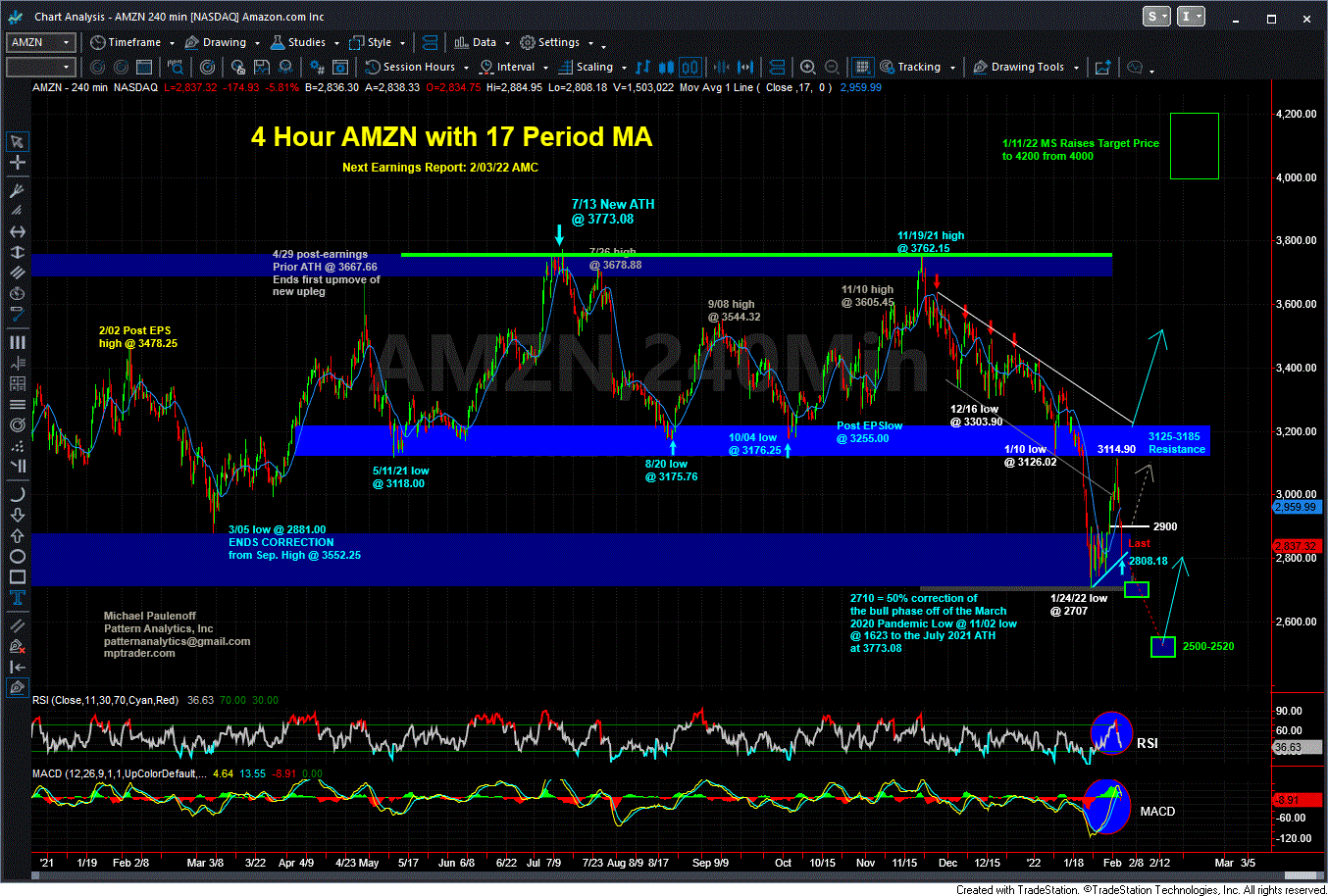The width and height of the screenshot is (1328, 896).
Task: Click the 'MACD (12,26,9,1,1,UpColorDefault' study label
Action: point(120,773)
